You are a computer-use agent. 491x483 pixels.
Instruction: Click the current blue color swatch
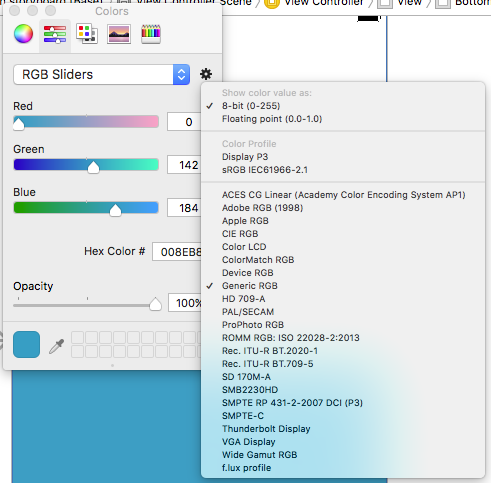26,344
